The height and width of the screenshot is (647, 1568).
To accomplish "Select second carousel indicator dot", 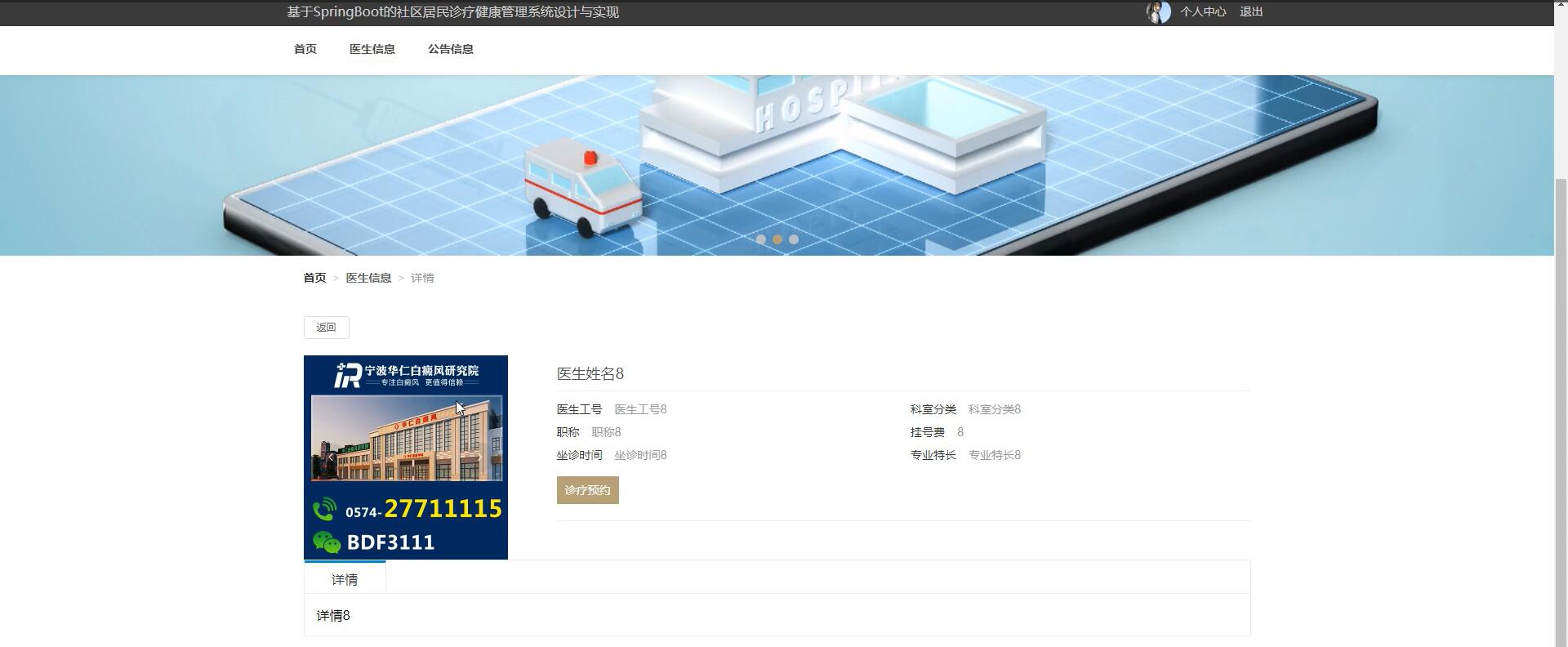I will 777,239.
